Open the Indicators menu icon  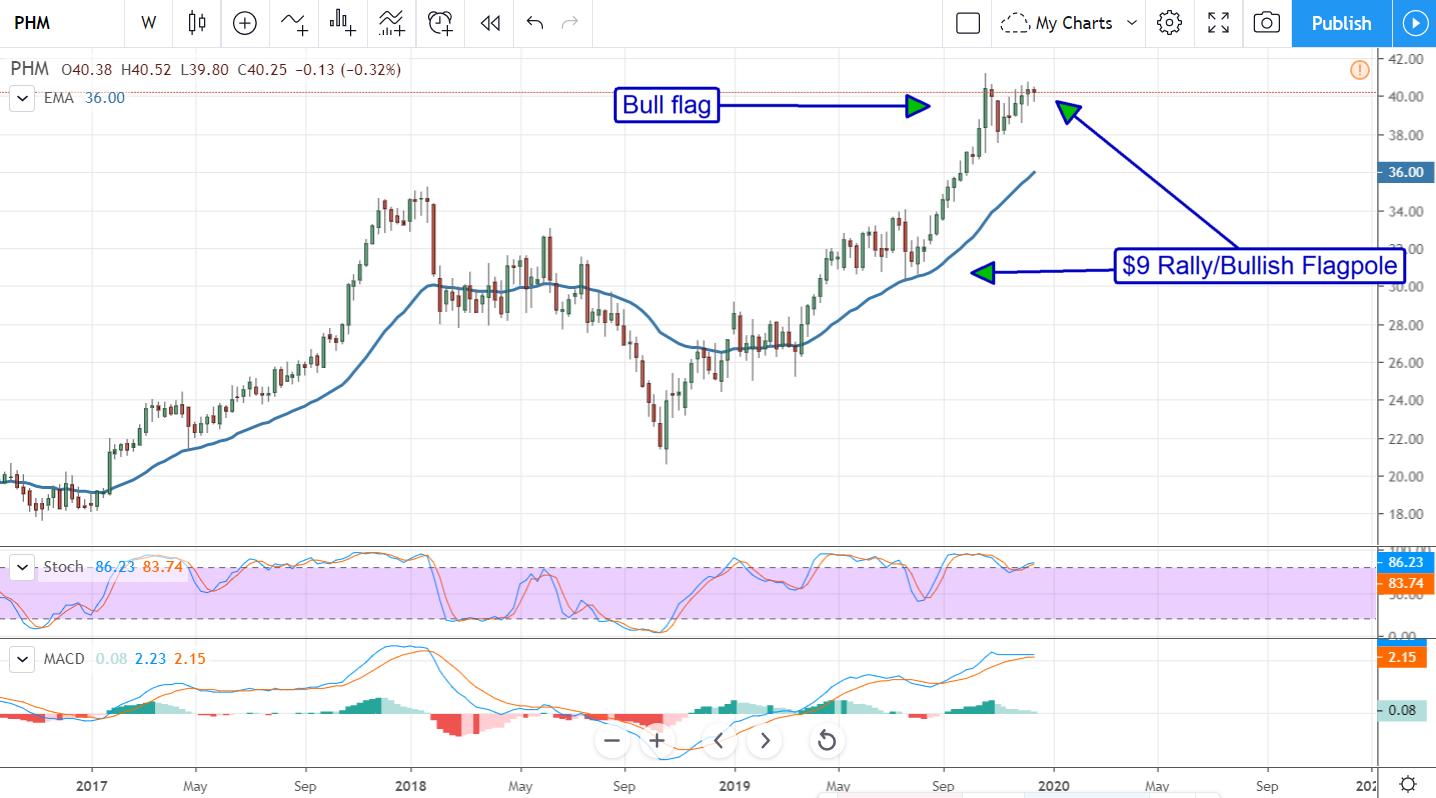click(x=294, y=22)
